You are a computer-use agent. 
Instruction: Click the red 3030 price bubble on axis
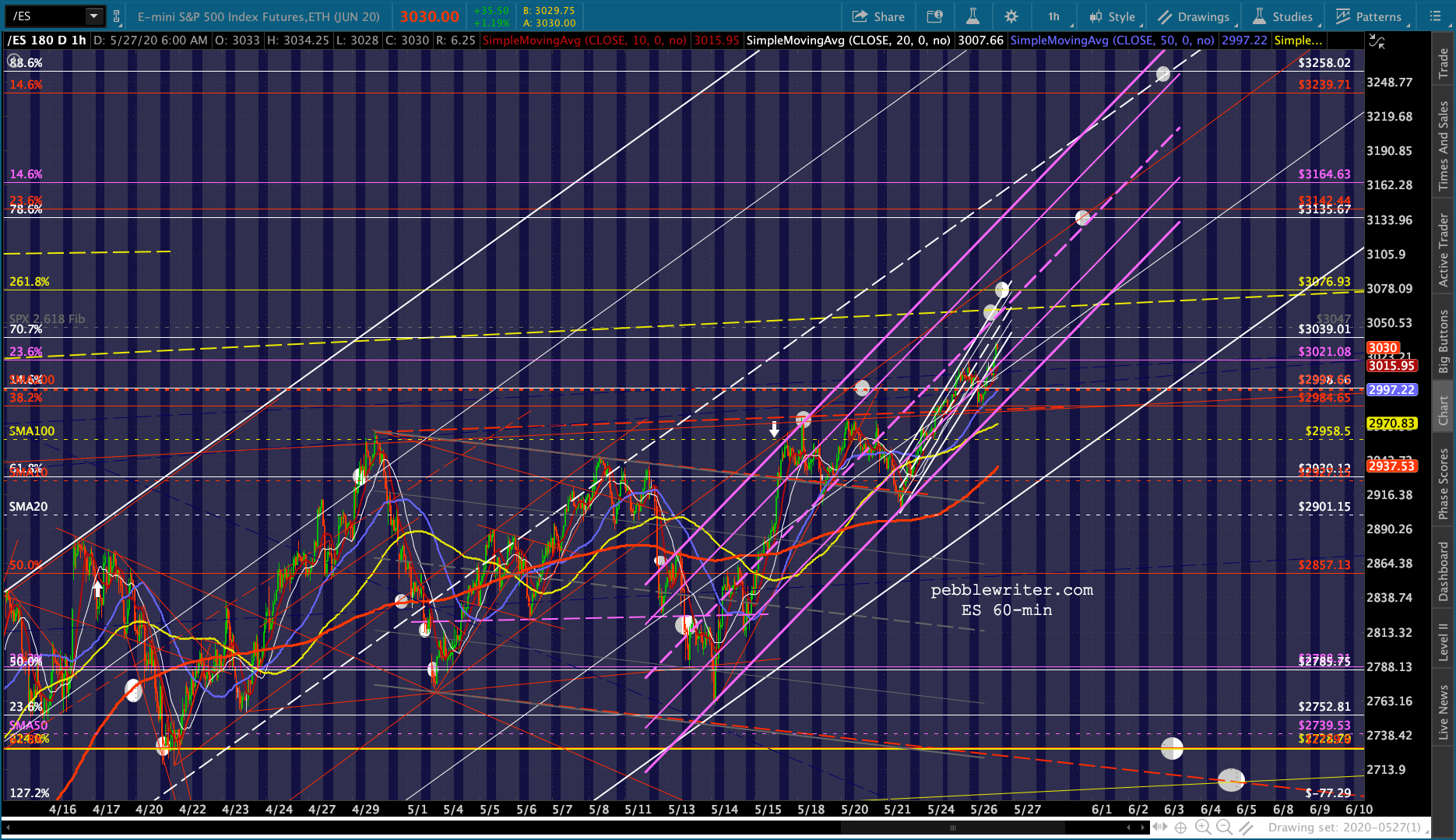click(x=1383, y=348)
